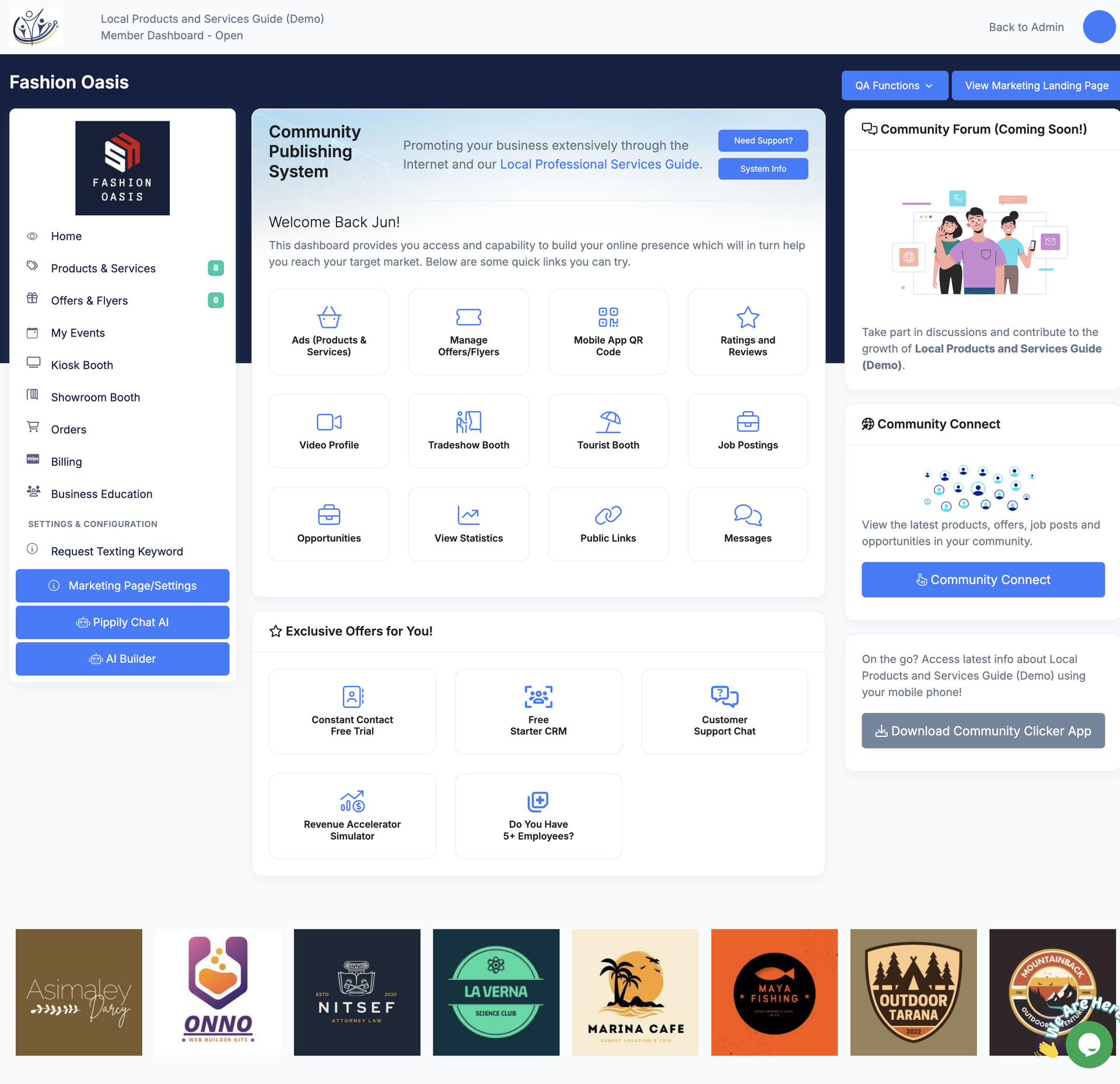Open the Maya Fishing logo thumbnail
The image size is (1120, 1084).
pos(774,992)
